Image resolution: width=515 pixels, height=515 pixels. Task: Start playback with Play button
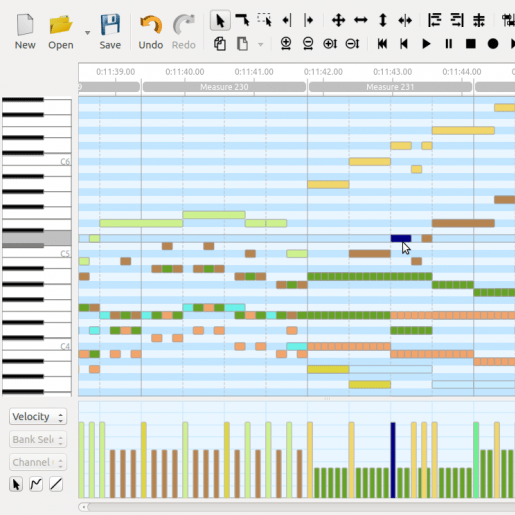pos(426,44)
